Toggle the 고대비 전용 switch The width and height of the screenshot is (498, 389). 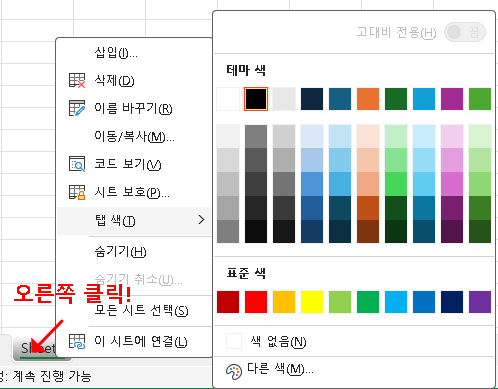point(465,32)
